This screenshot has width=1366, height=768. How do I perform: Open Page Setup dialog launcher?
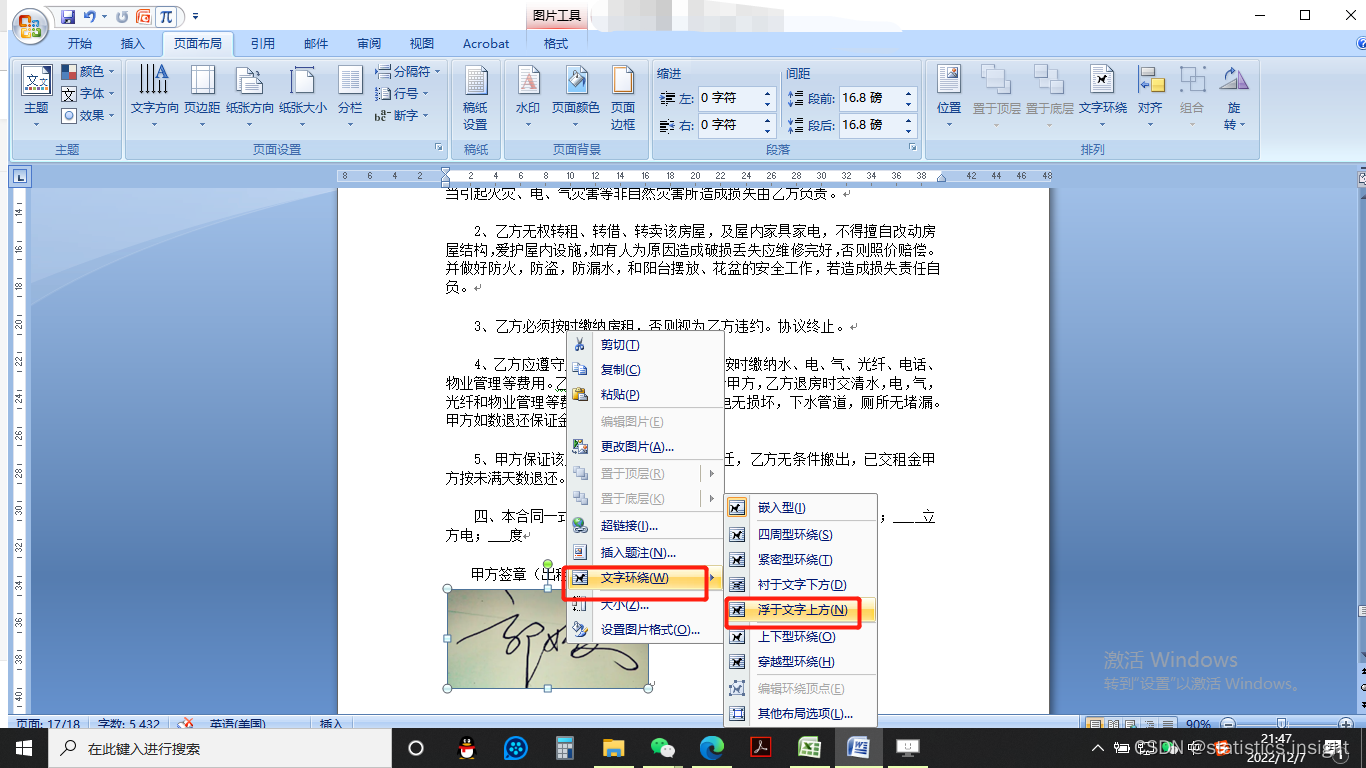point(438,148)
